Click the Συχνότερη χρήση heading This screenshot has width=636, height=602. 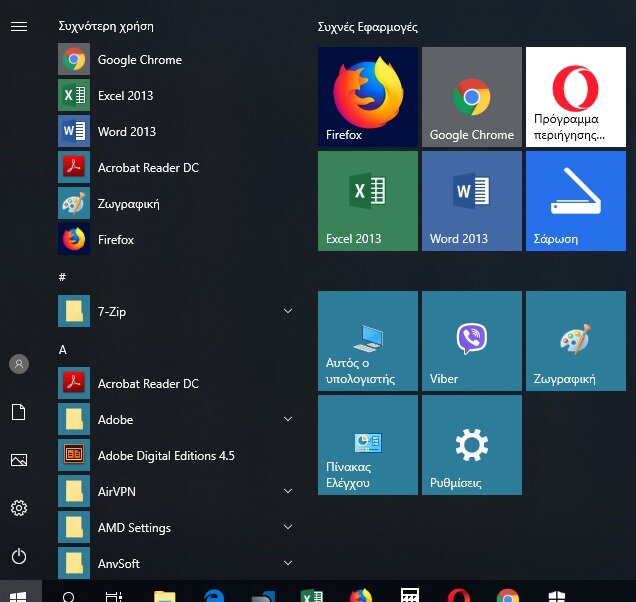tap(106, 26)
